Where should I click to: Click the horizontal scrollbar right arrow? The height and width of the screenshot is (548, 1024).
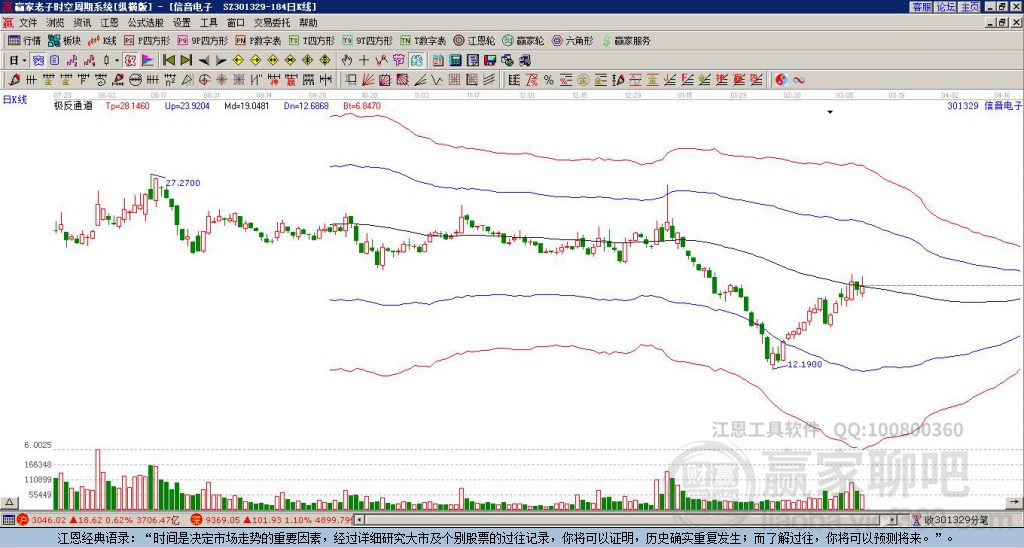[893, 520]
